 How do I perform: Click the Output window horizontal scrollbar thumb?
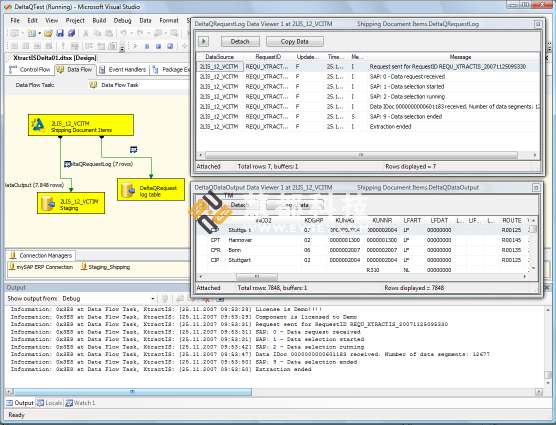[132, 392]
